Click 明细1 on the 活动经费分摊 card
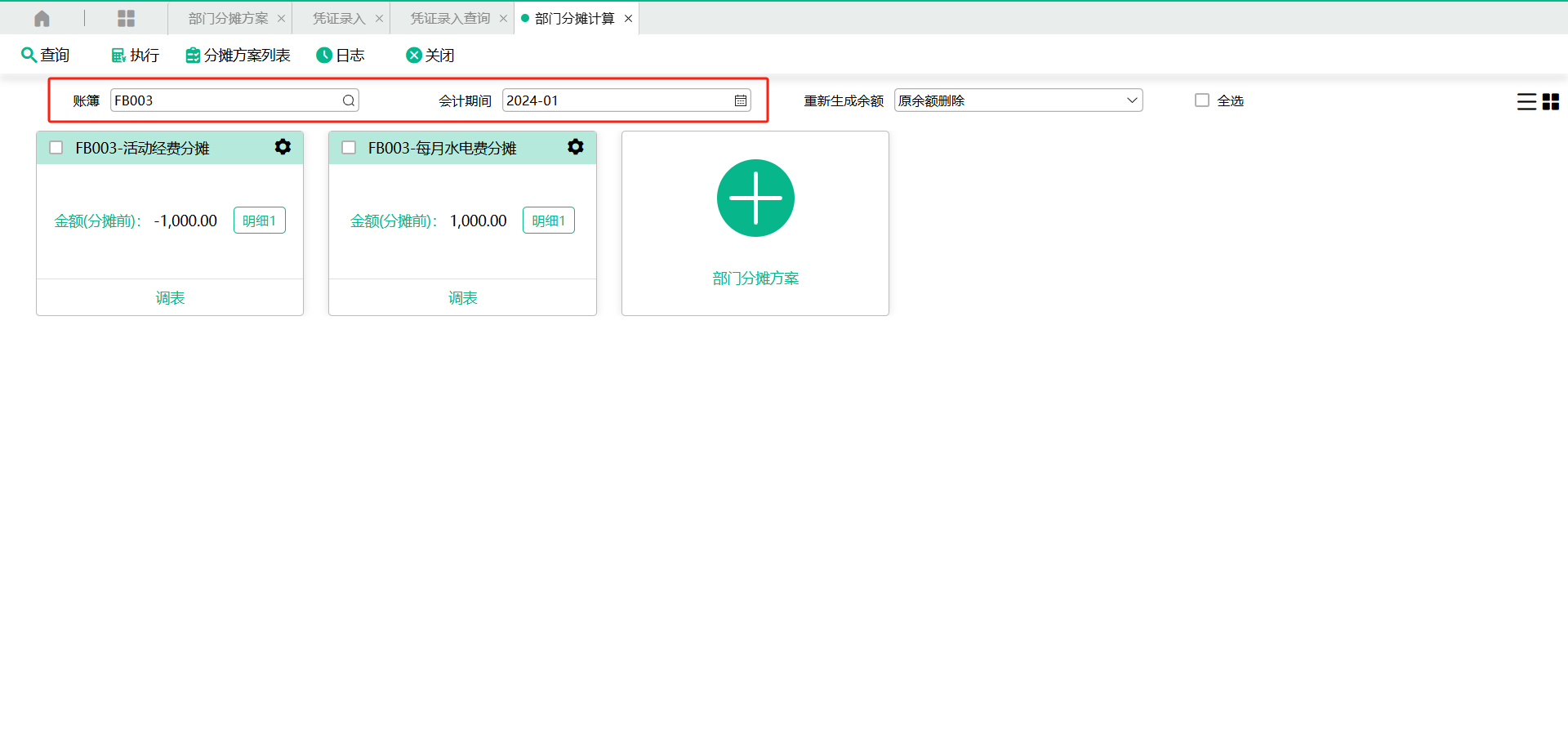 click(x=260, y=221)
